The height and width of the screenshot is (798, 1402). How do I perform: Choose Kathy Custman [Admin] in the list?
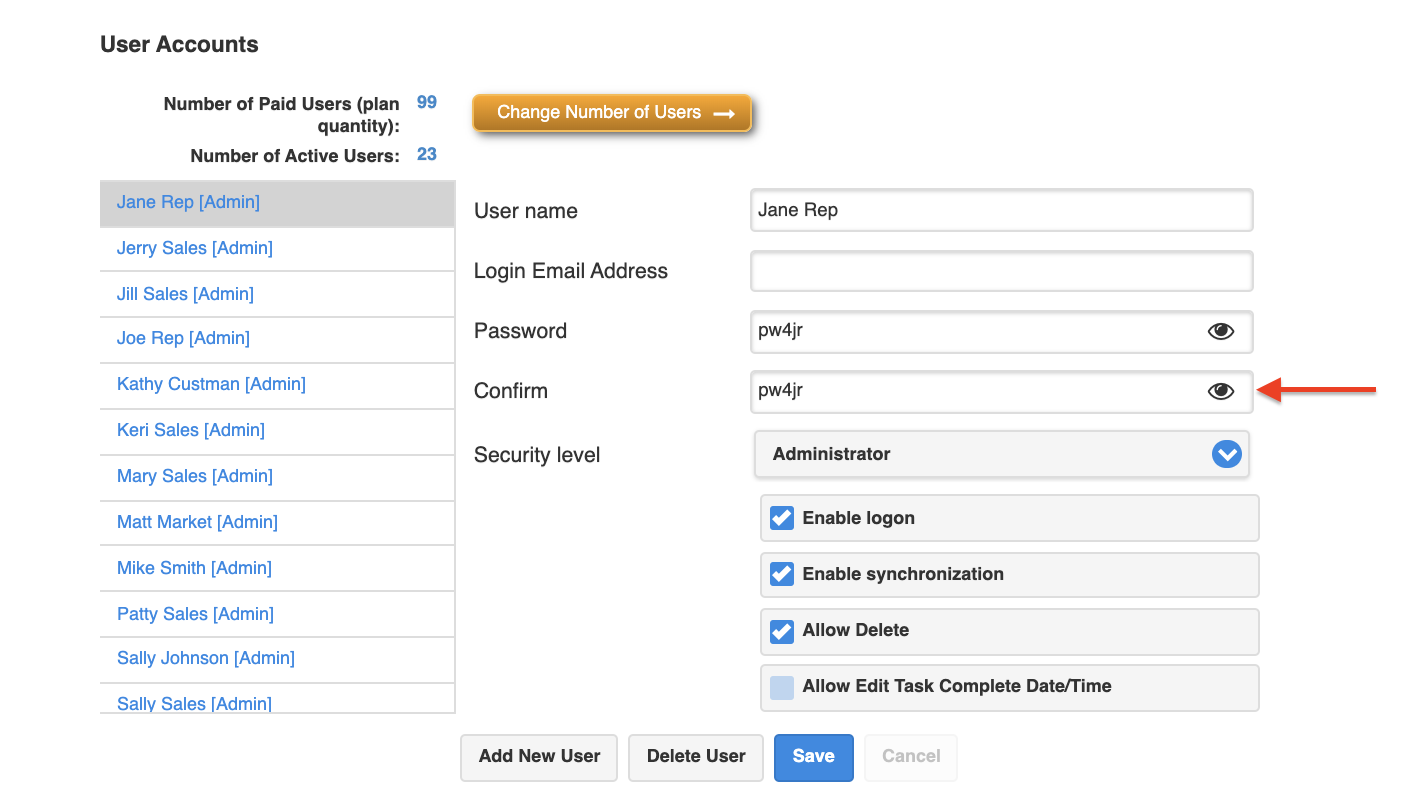[x=211, y=384]
